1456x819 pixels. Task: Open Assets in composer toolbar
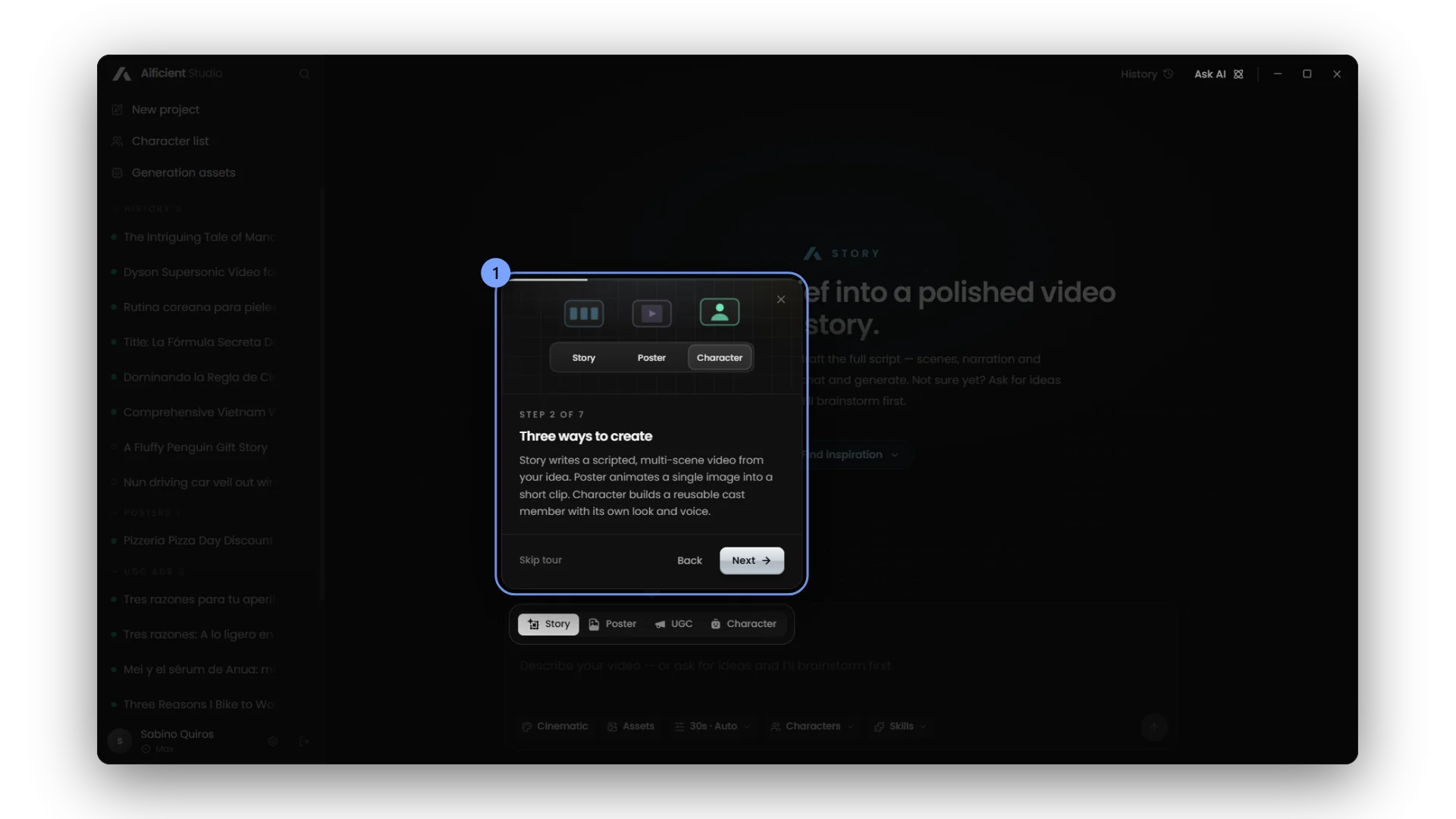tap(631, 726)
